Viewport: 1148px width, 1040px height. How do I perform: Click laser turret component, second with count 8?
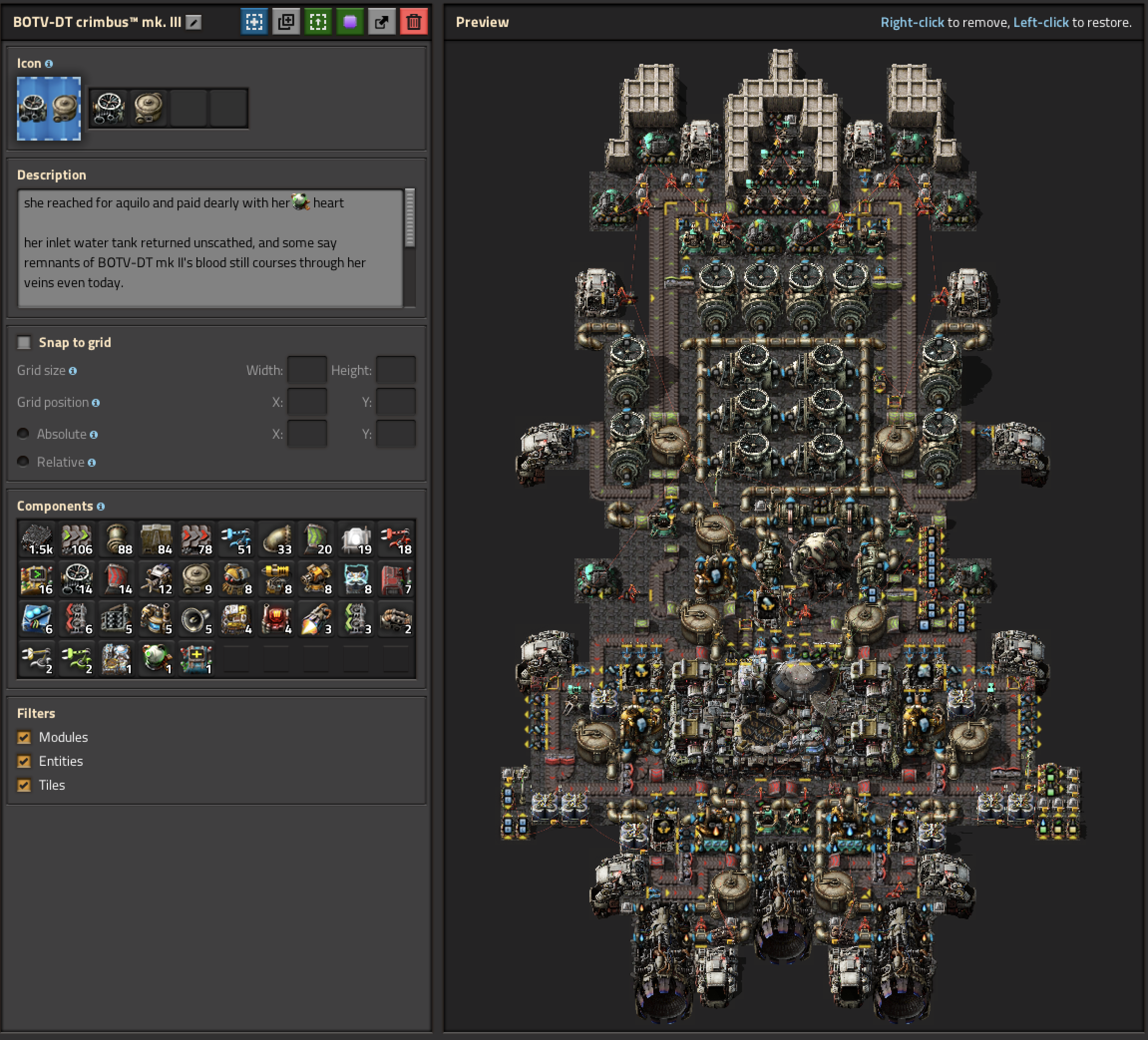coord(276,579)
